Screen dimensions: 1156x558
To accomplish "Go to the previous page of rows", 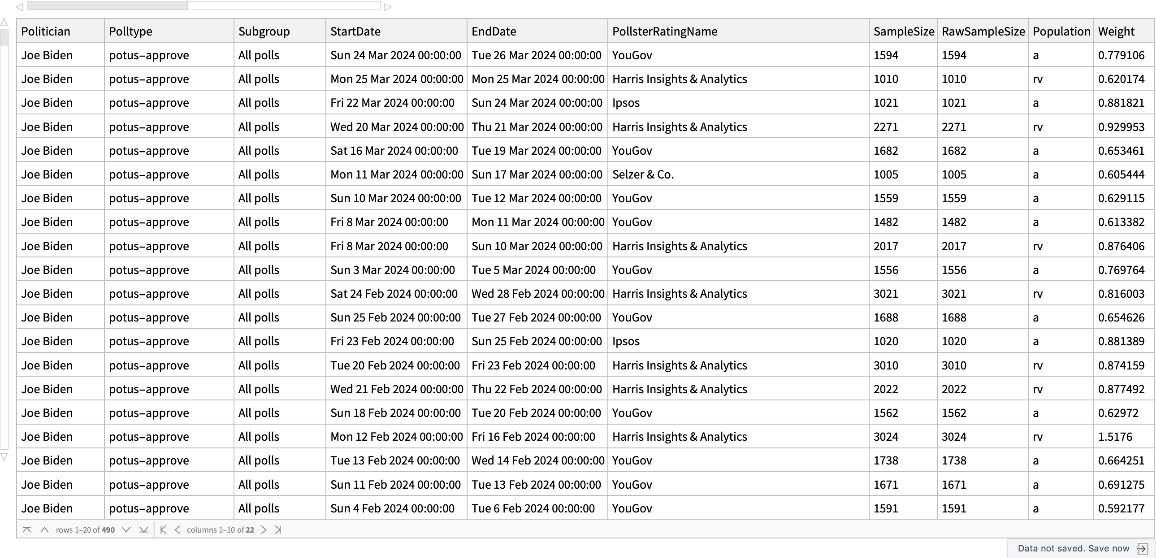I will pos(44,529).
